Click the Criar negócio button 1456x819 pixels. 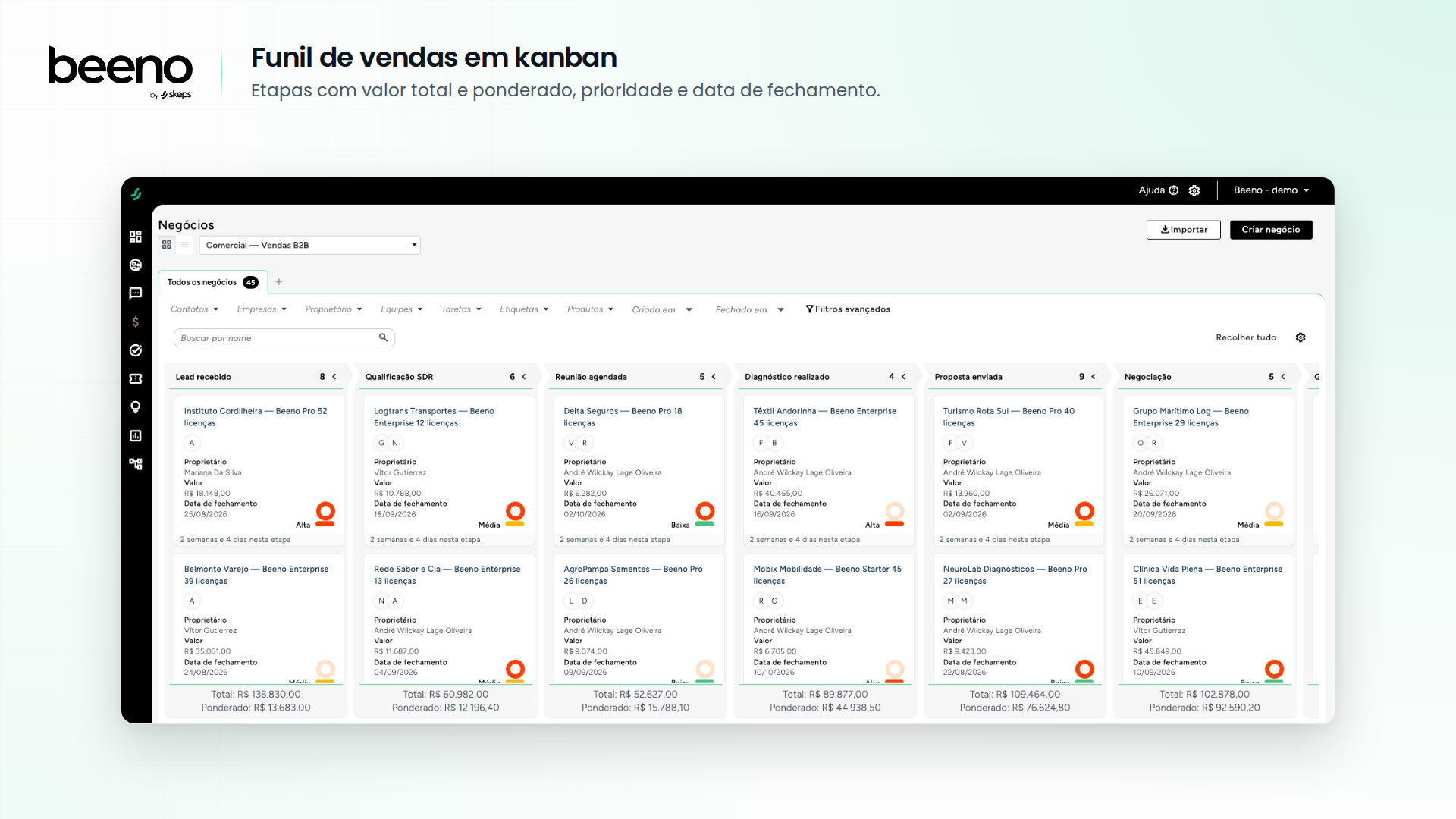coord(1271,230)
